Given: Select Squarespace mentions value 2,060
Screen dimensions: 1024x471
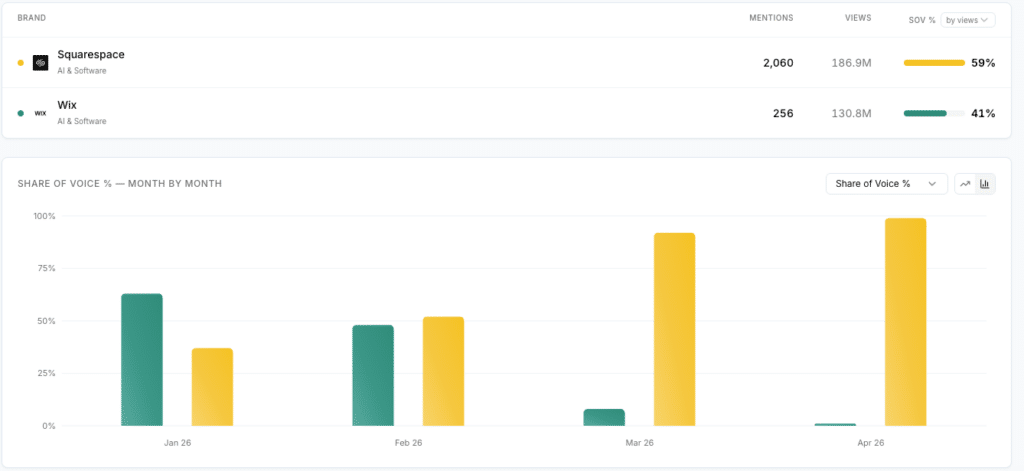Looking at the screenshot, I should click(778, 63).
